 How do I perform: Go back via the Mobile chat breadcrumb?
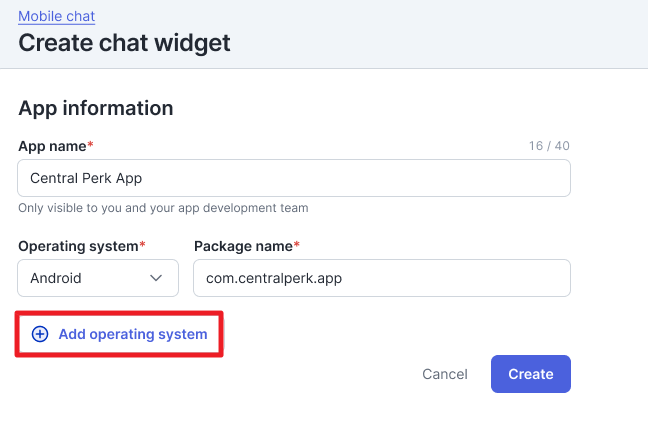(56, 16)
